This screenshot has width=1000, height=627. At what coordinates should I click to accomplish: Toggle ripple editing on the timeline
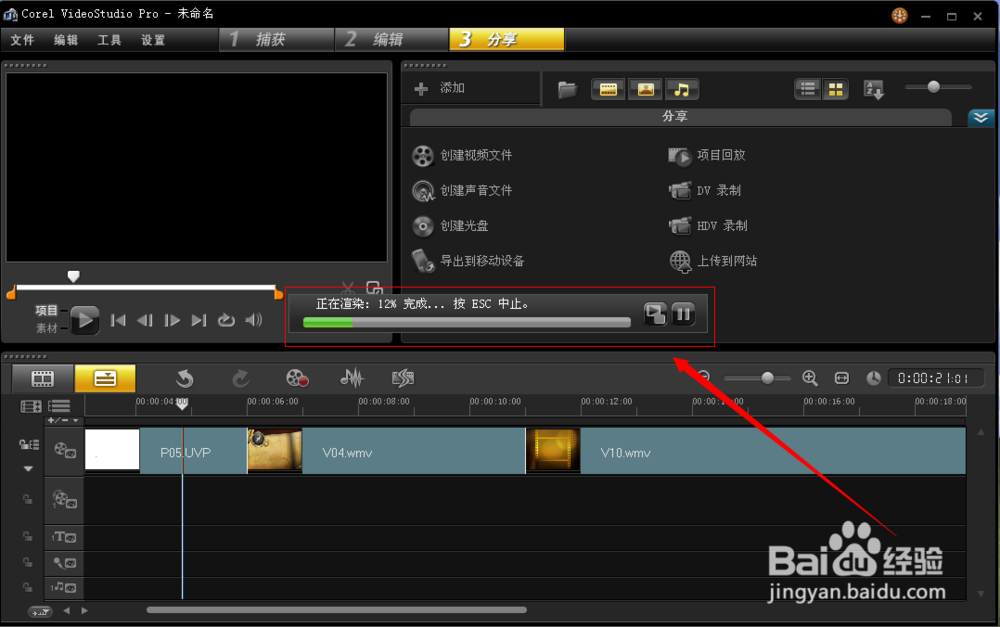tap(29, 445)
